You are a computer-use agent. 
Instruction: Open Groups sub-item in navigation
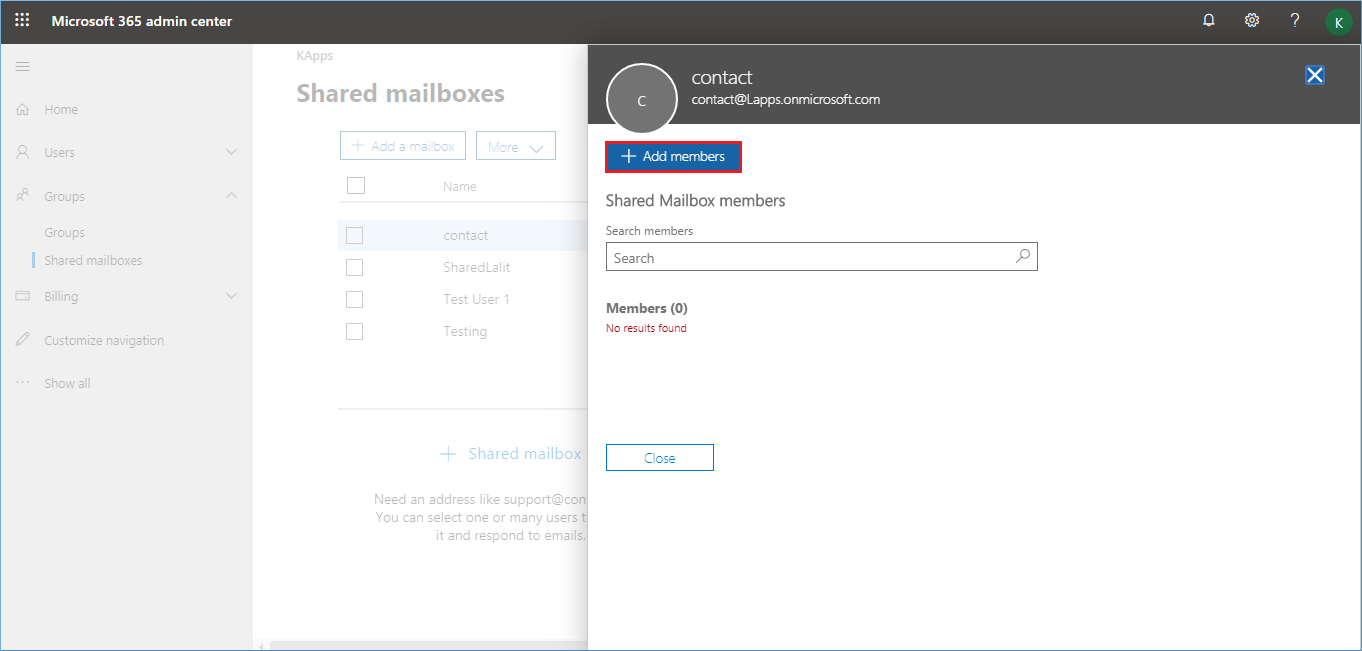64,232
